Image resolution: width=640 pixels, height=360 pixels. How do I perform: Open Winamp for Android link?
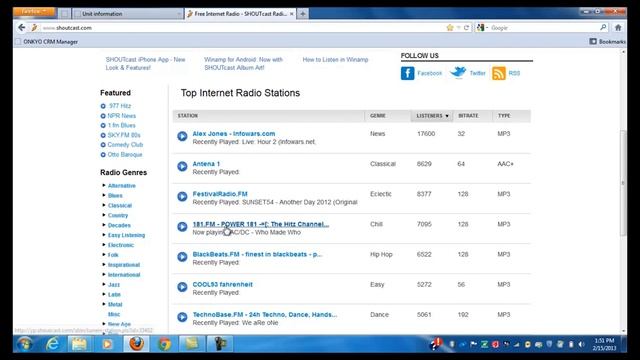point(243,64)
